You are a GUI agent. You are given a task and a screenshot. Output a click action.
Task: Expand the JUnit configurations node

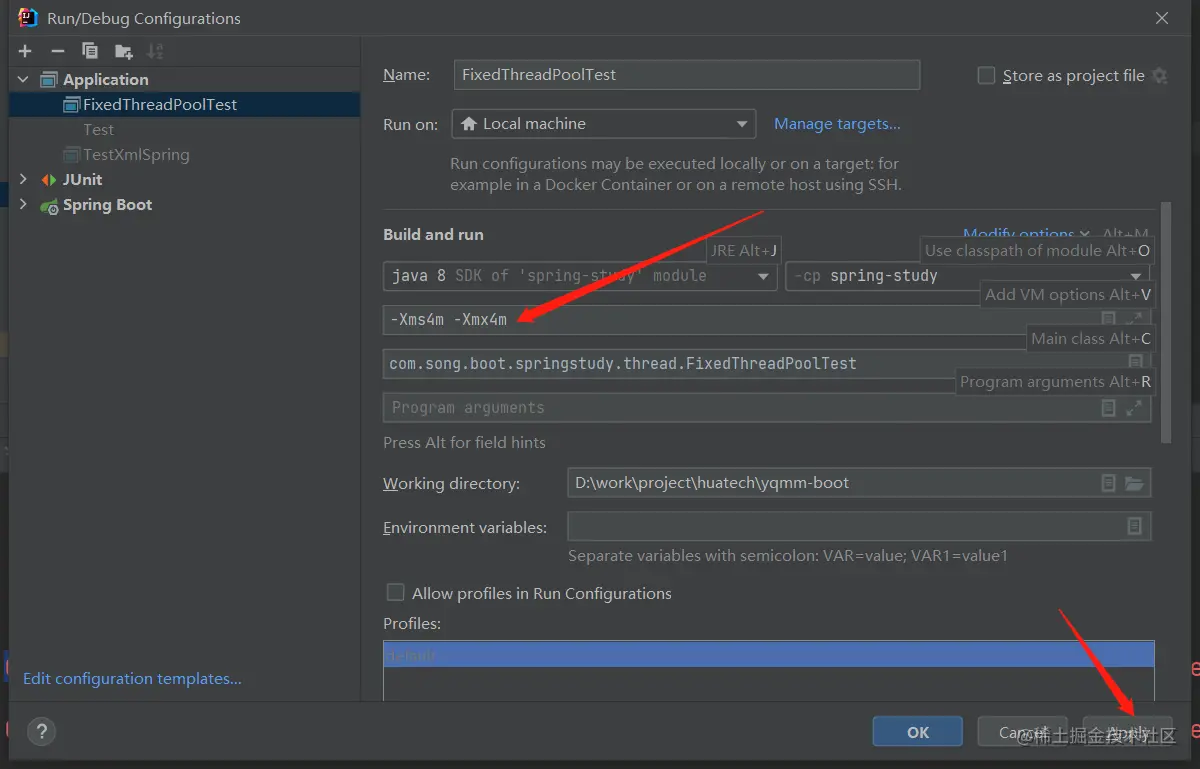[x=24, y=180]
